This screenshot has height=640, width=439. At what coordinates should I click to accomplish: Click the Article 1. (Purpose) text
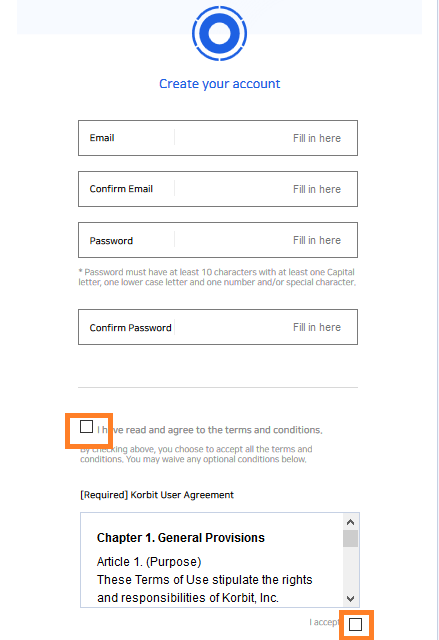(149, 562)
